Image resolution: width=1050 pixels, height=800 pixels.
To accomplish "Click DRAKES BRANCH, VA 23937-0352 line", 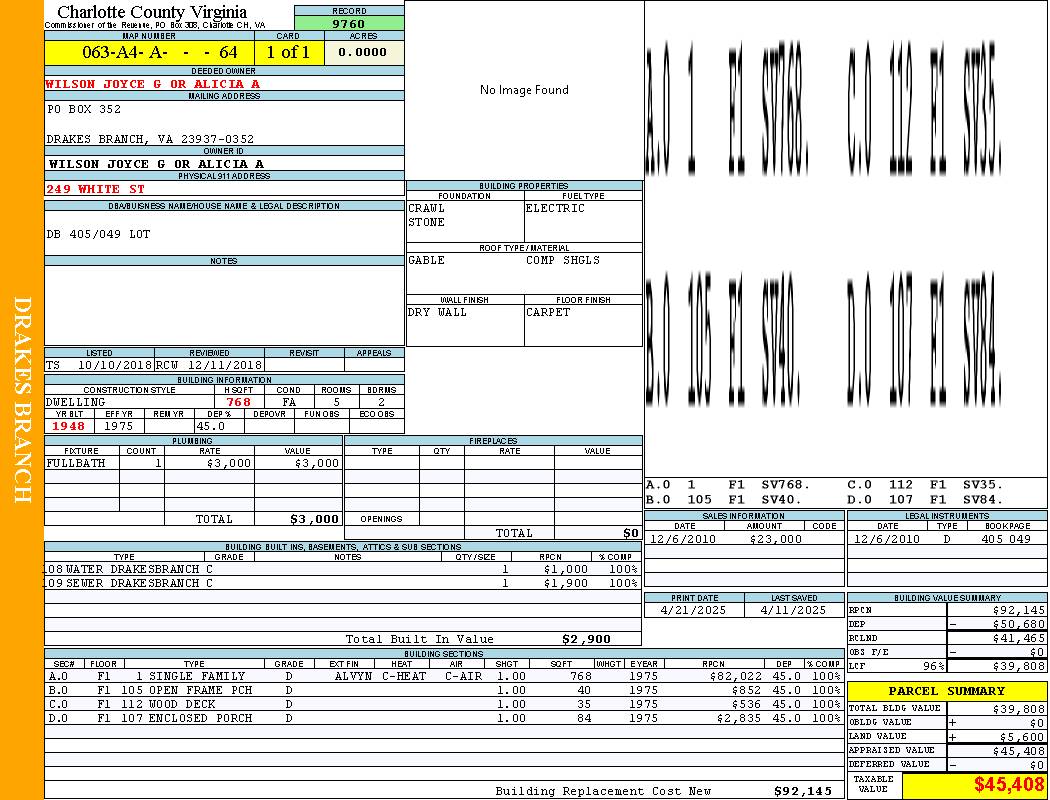I will (x=150, y=139).
